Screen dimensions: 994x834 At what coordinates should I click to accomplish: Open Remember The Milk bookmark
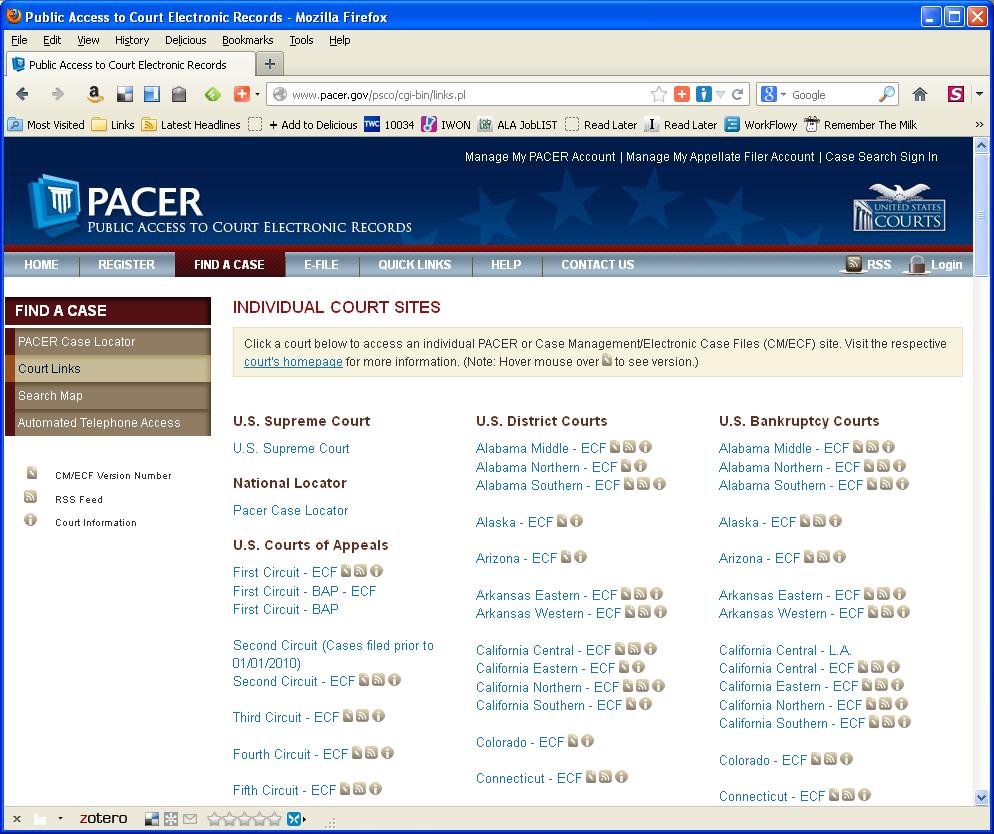pyautogui.click(x=860, y=125)
